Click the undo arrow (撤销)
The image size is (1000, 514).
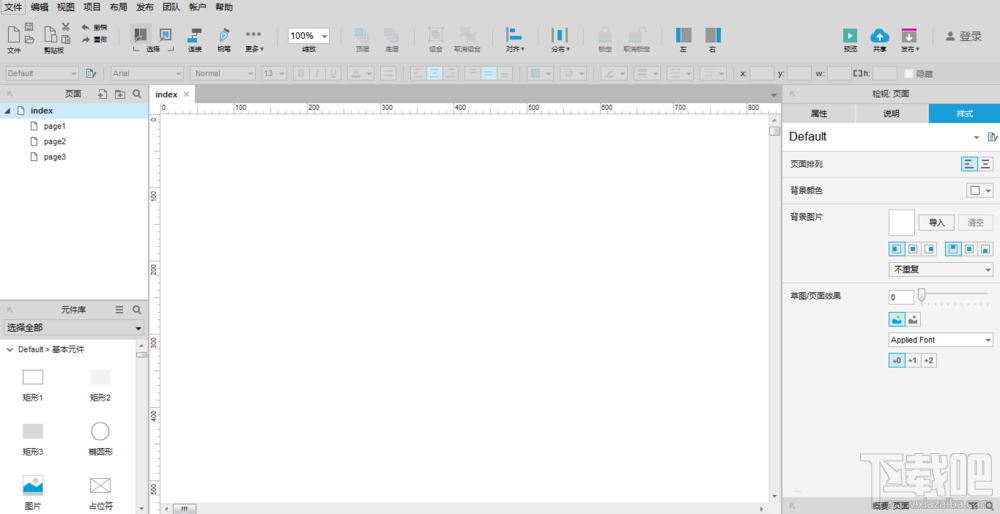coord(86,27)
